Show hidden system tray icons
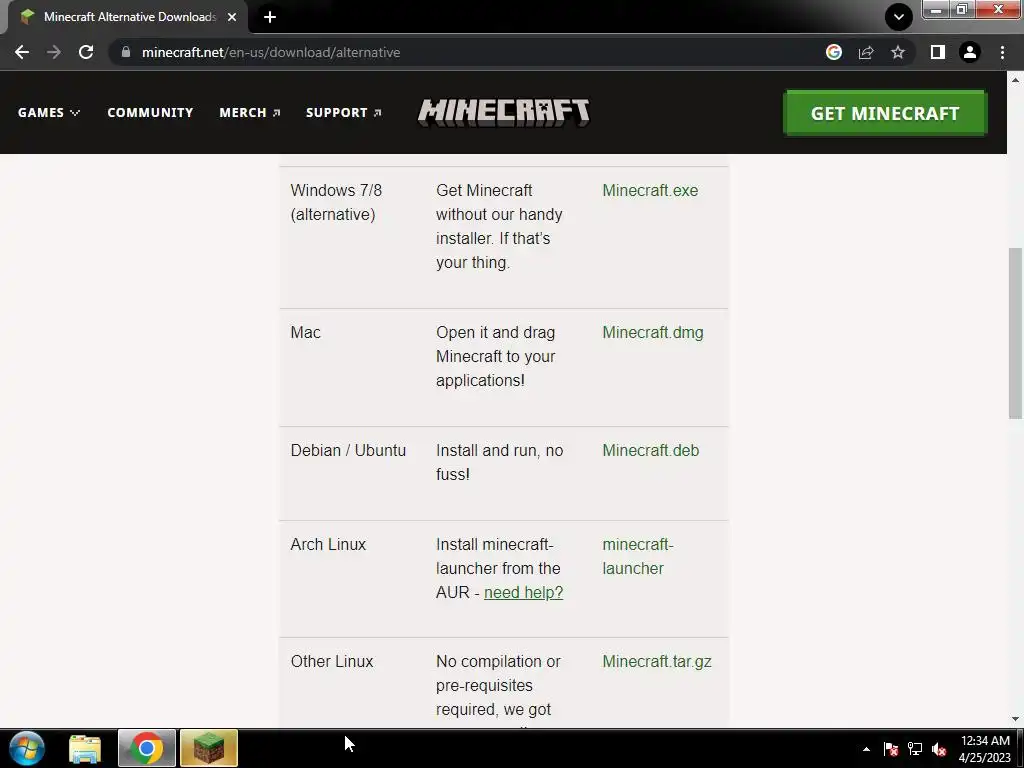The image size is (1024, 768). point(866,750)
